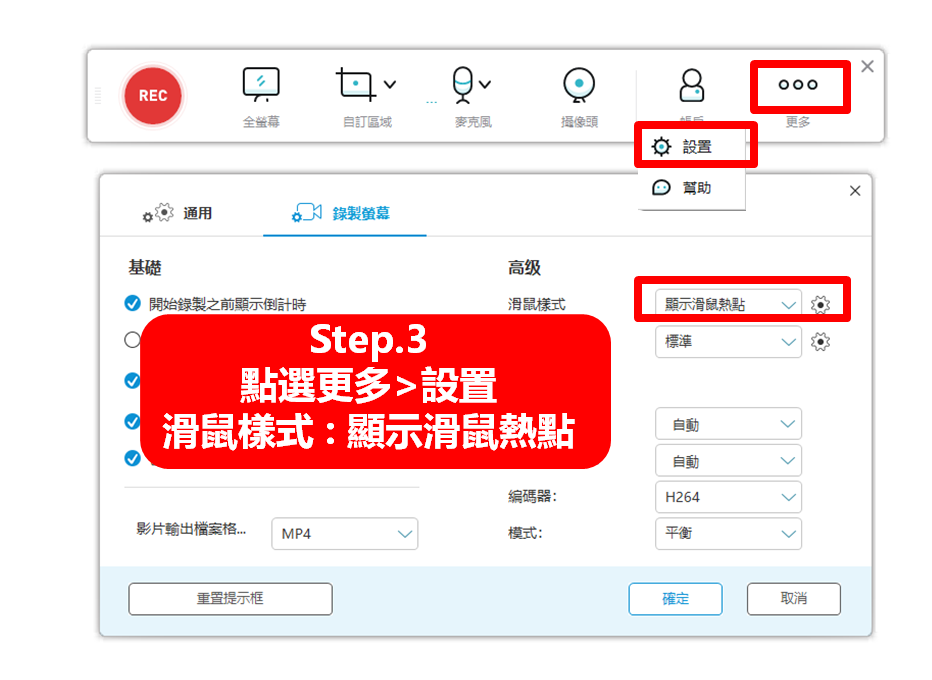Viewport: 932px width, 680px height.
Task: Click the 滑鼠樣式 label
Action: 537,304
